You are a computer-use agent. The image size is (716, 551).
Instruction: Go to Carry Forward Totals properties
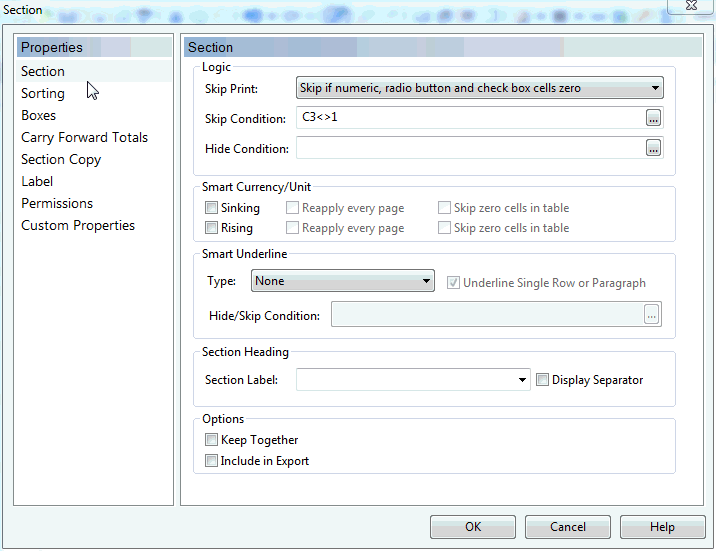tap(84, 138)
